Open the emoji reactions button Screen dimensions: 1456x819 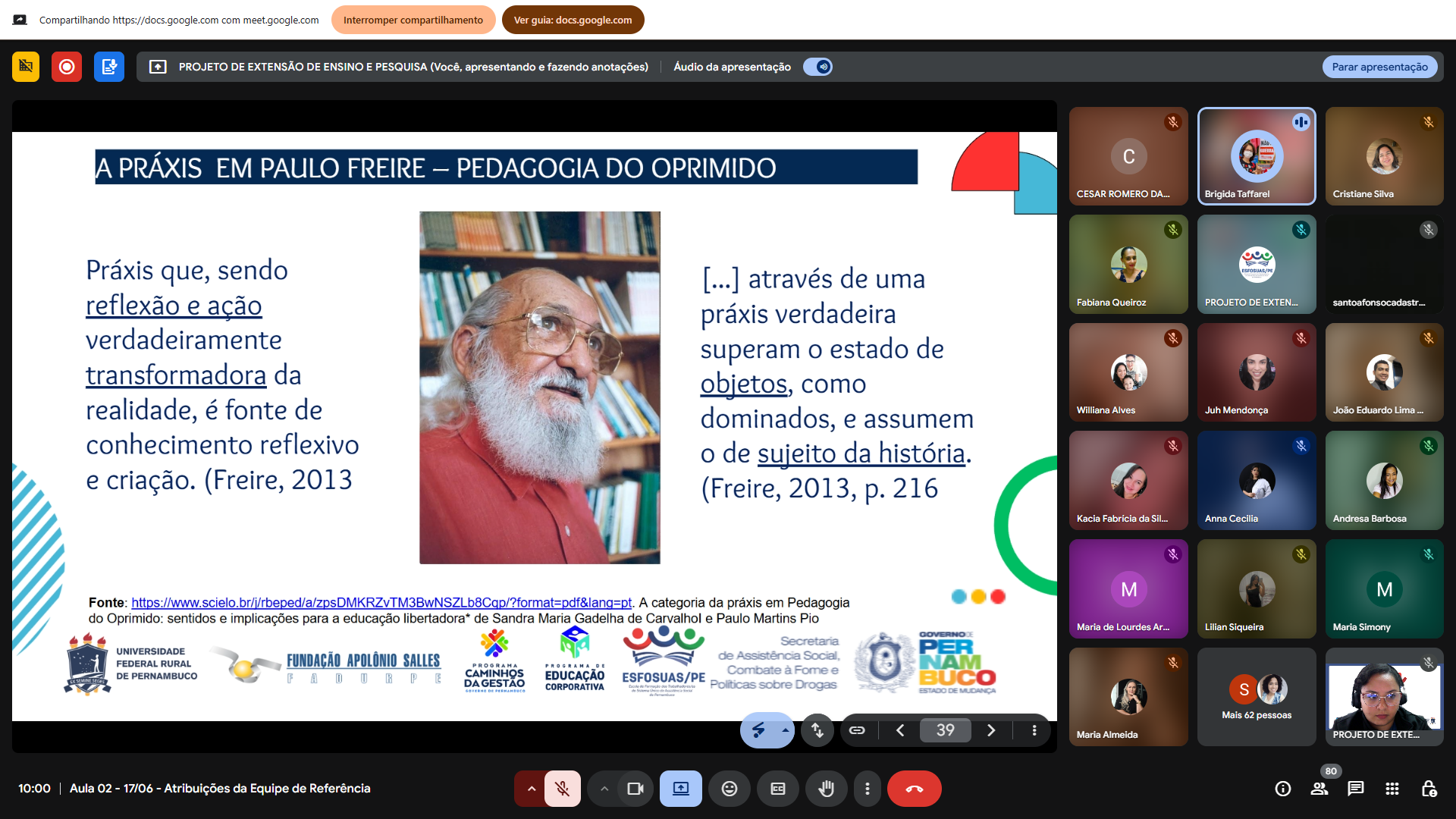pos(729,789)
